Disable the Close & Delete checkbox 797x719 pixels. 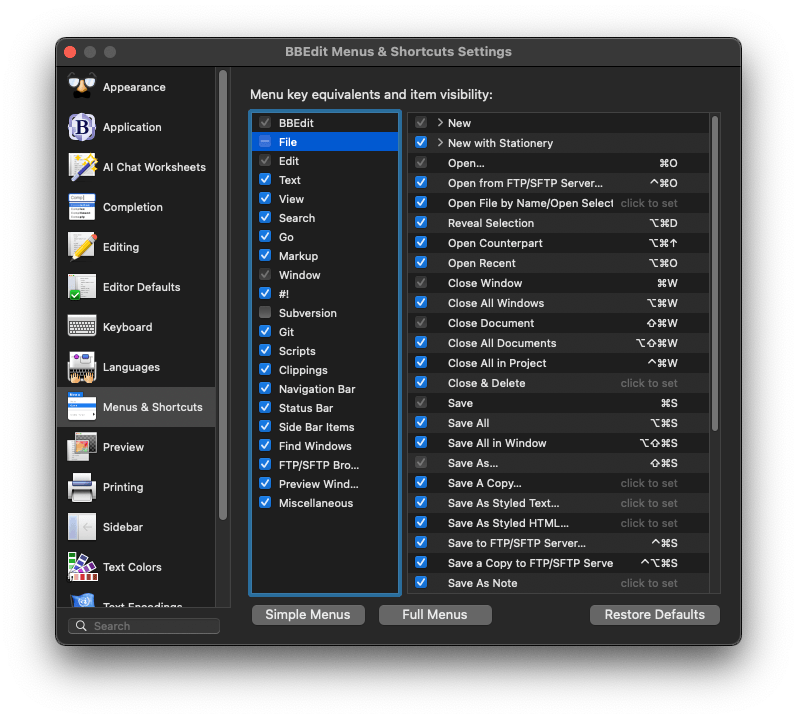click(421, 383)
